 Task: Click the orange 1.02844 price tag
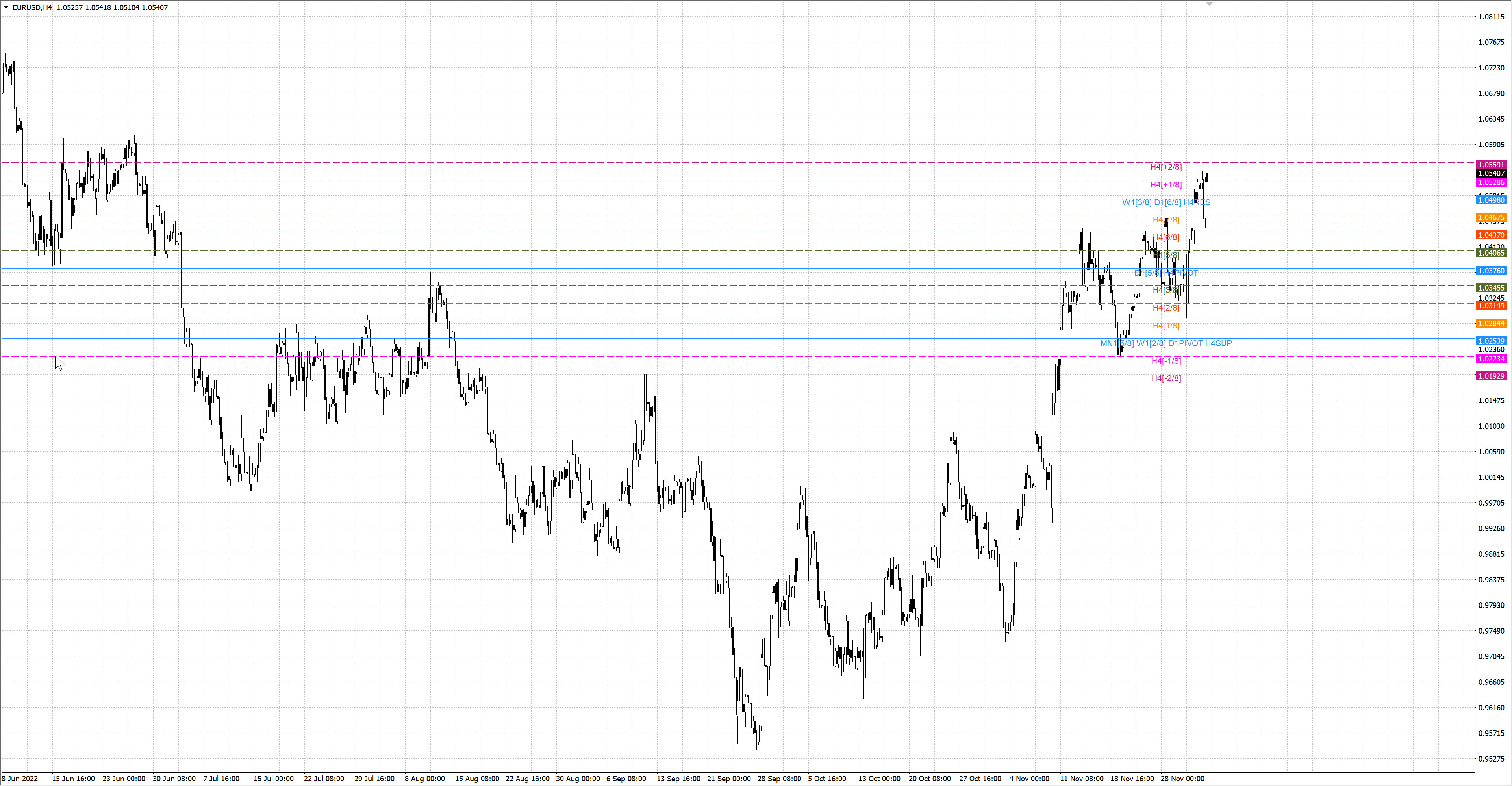coord(1491,323)
